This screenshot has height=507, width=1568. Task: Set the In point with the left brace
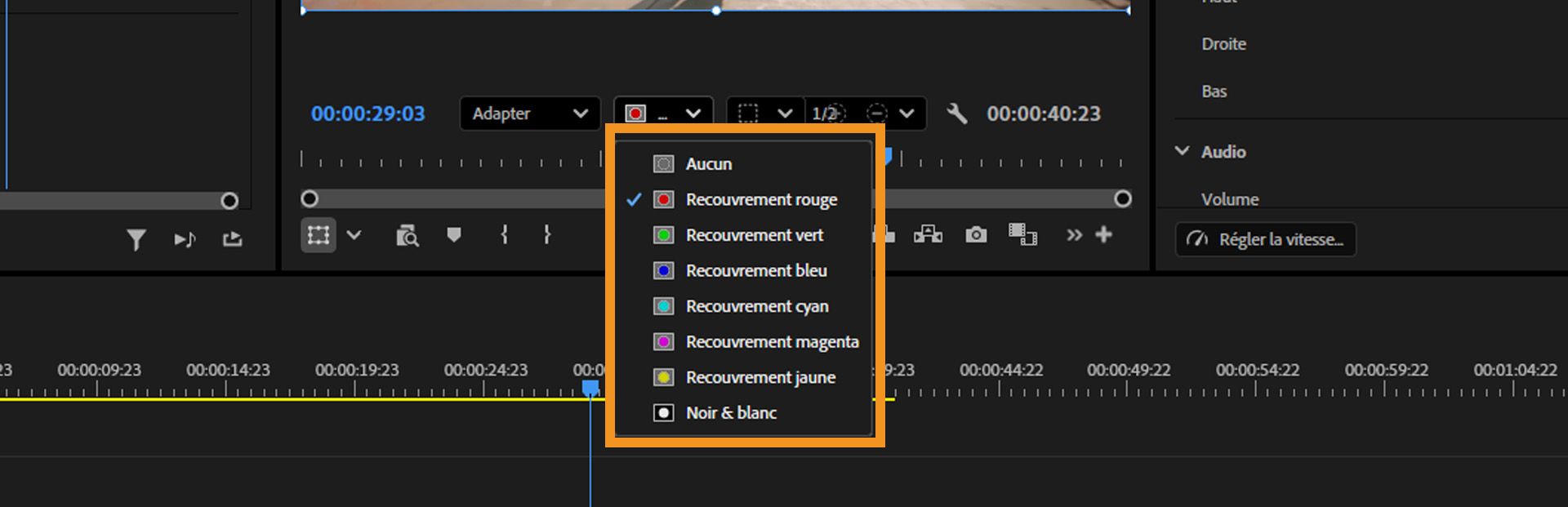(x=505, y=235)
